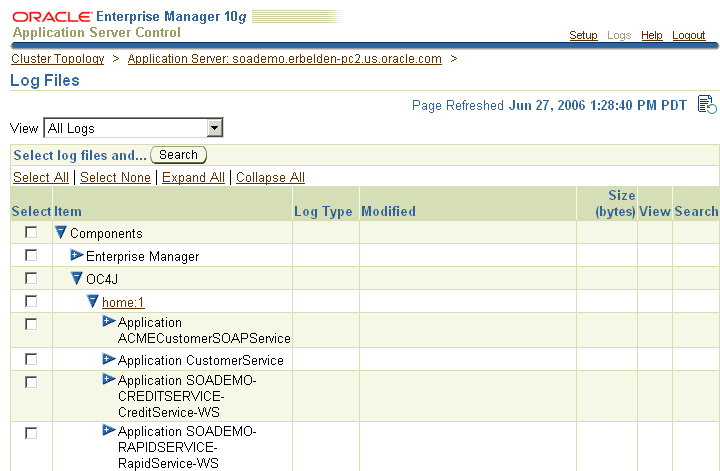Select the home:1 row checkbox

click(x=31, y=301)
